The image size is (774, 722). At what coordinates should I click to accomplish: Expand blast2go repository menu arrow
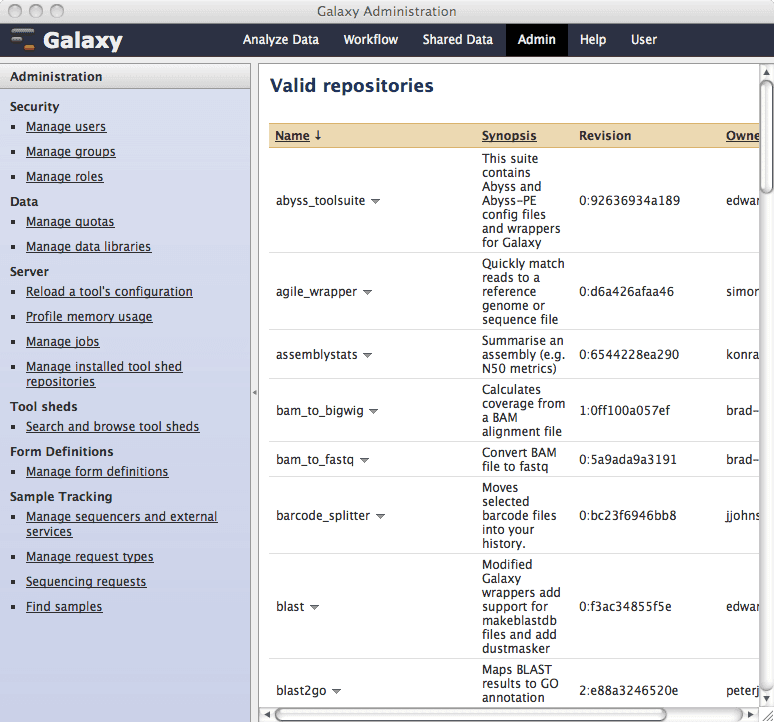[x=336, y=691]
